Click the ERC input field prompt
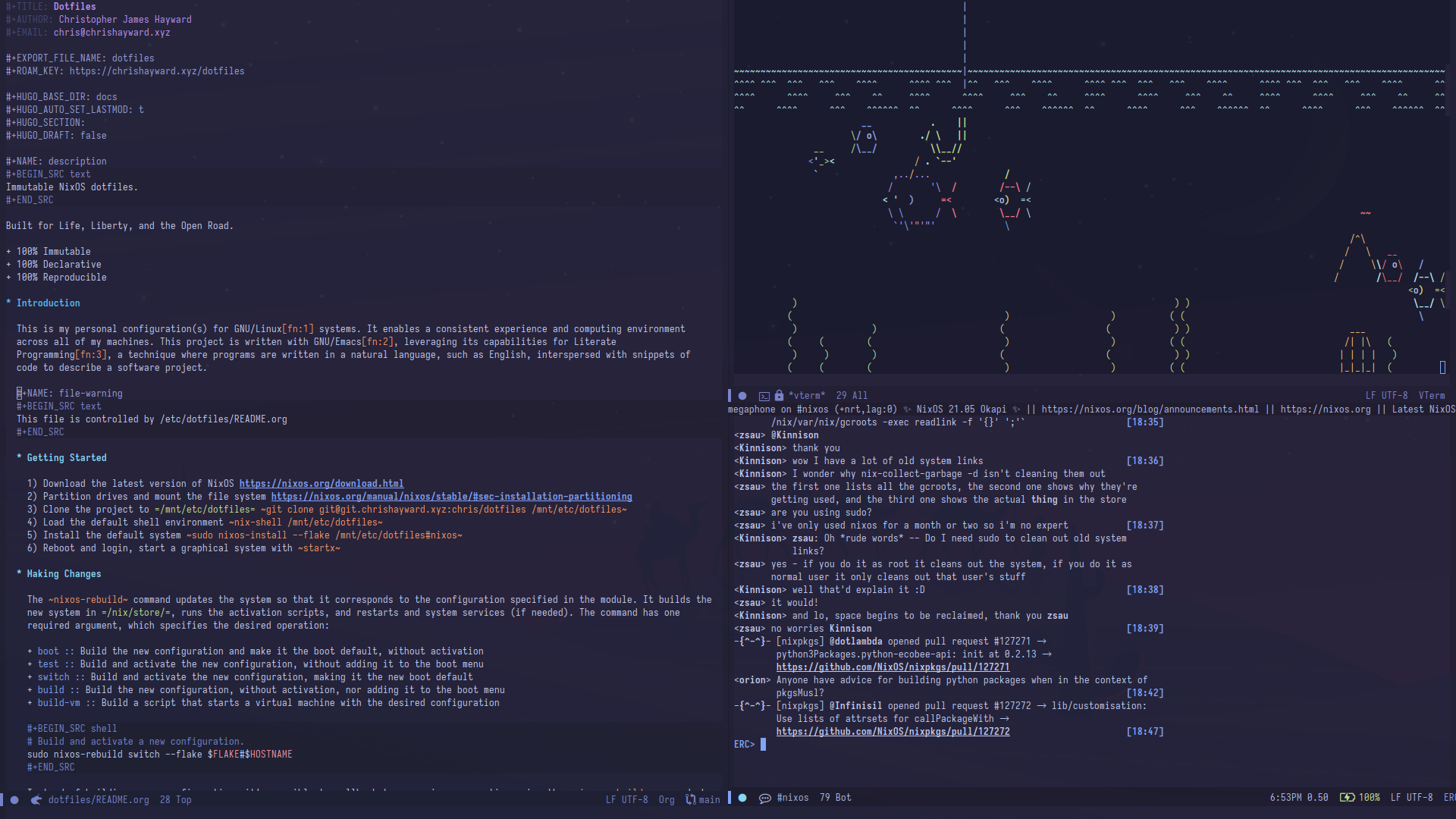This screenshot has height=819, width=1456. pyautogui.click(x=762, y=744)
